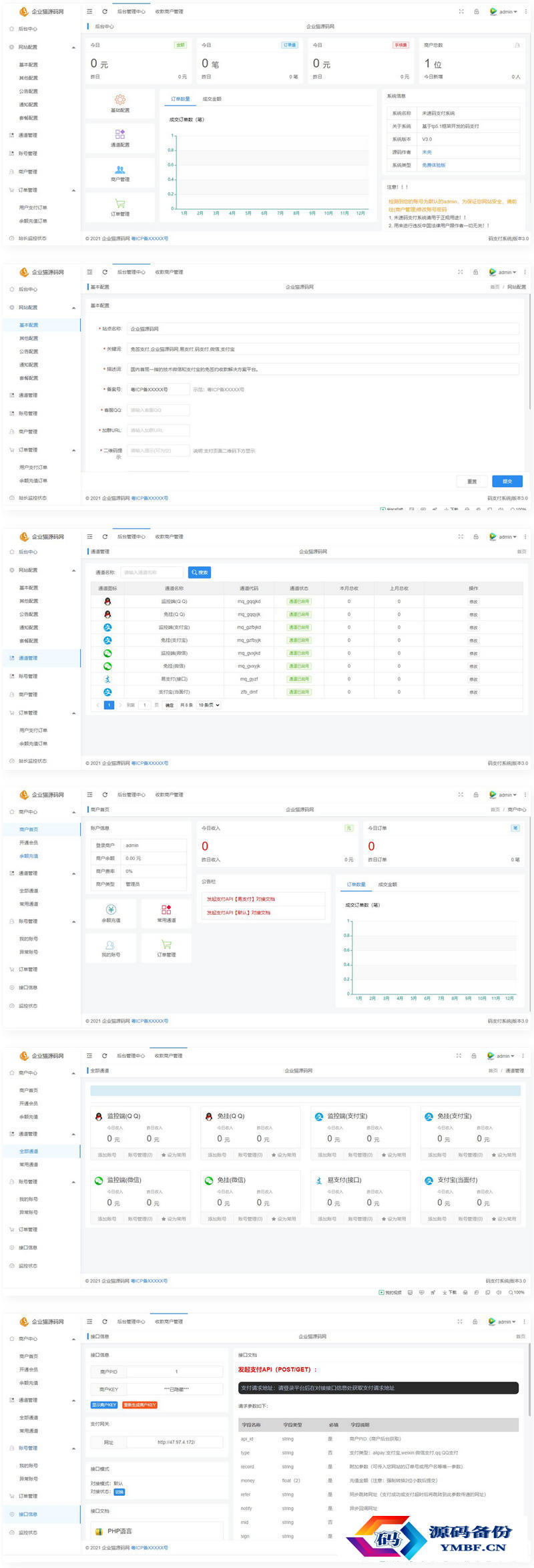
Task: Click Alipay icon in the zfb_dmf table row
Action: [107, 692]
